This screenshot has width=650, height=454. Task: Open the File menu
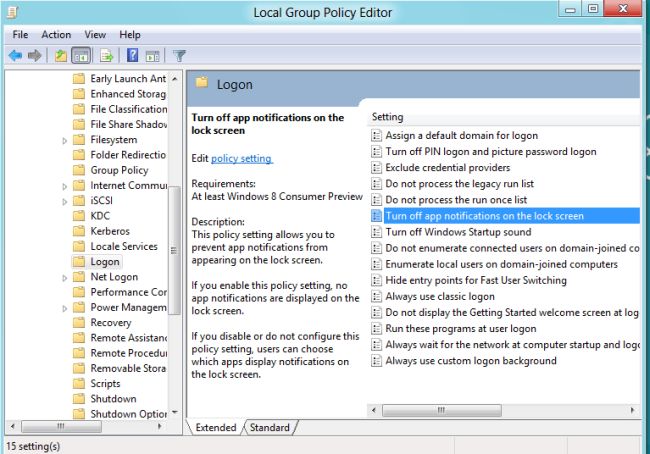(x=20, y=34)
